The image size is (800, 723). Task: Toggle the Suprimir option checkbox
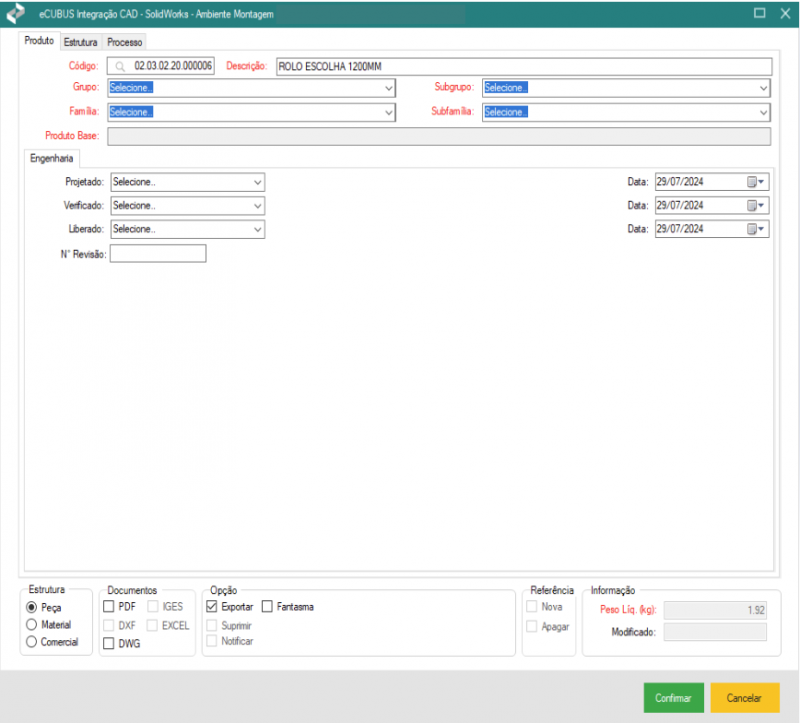tap(212, 625)
